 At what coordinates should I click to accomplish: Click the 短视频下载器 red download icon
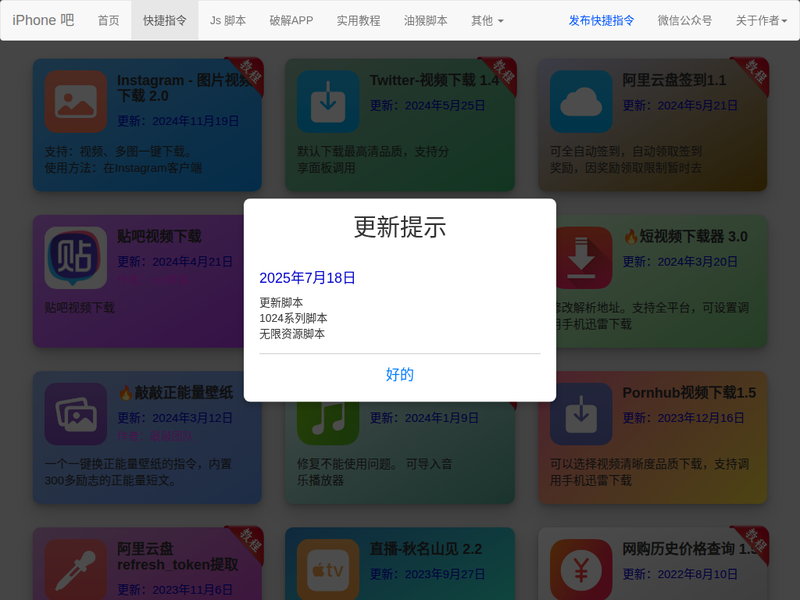[x=581, y=257]
